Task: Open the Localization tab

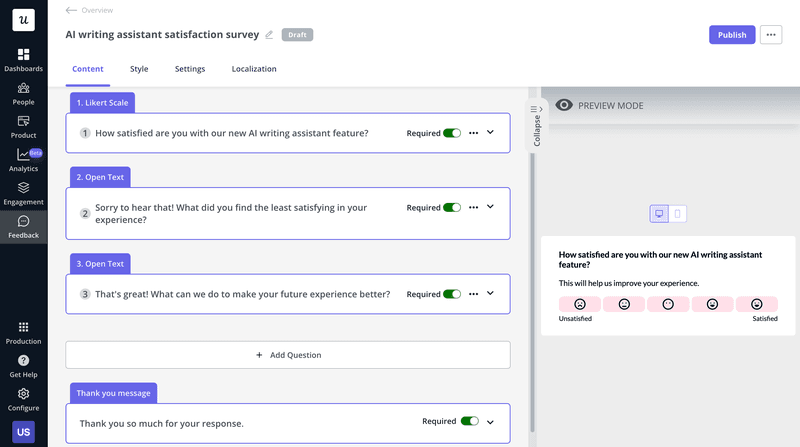Action: point(254,69)
